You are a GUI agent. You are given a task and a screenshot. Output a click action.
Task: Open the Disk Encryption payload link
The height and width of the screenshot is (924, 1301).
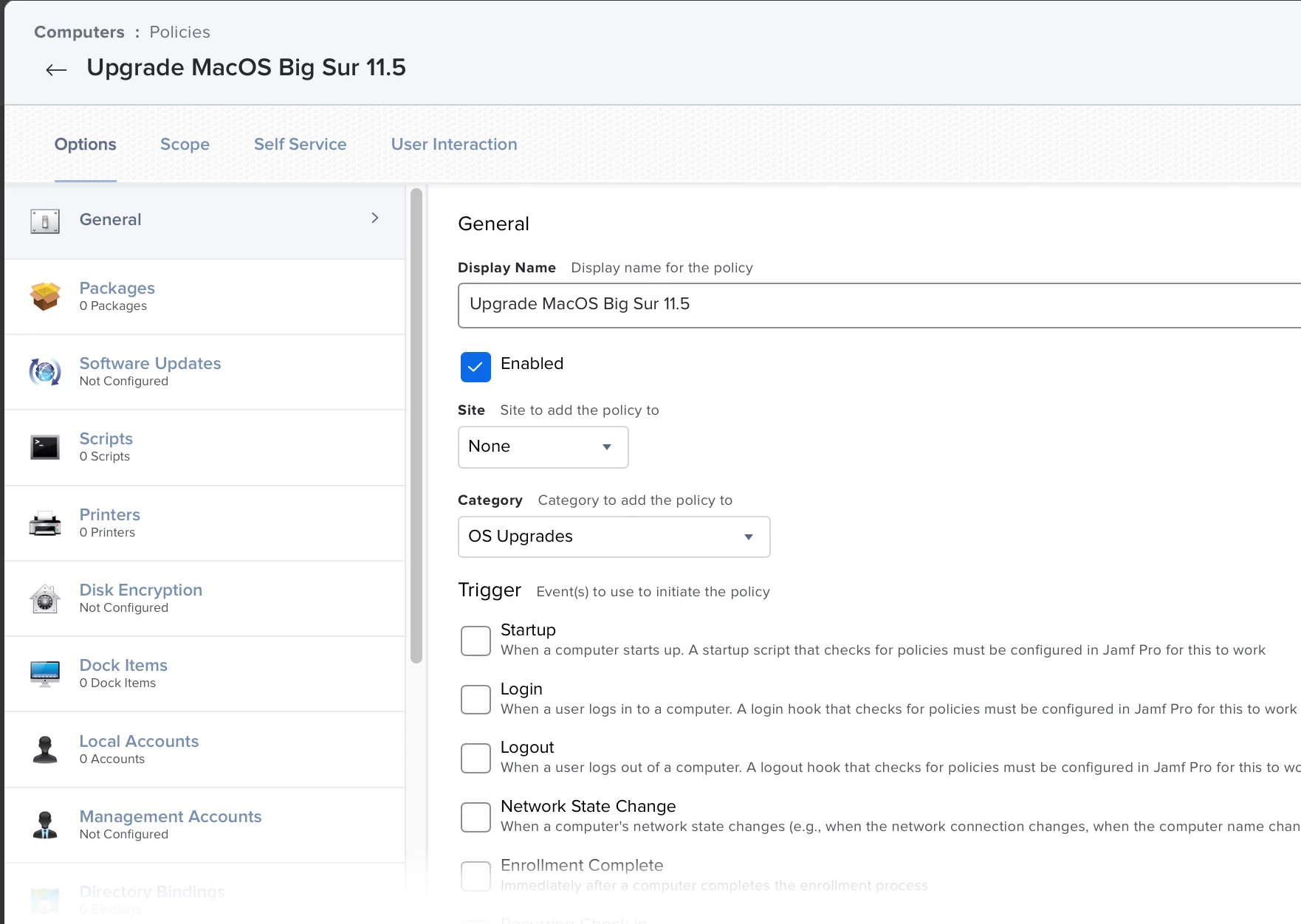141,590
